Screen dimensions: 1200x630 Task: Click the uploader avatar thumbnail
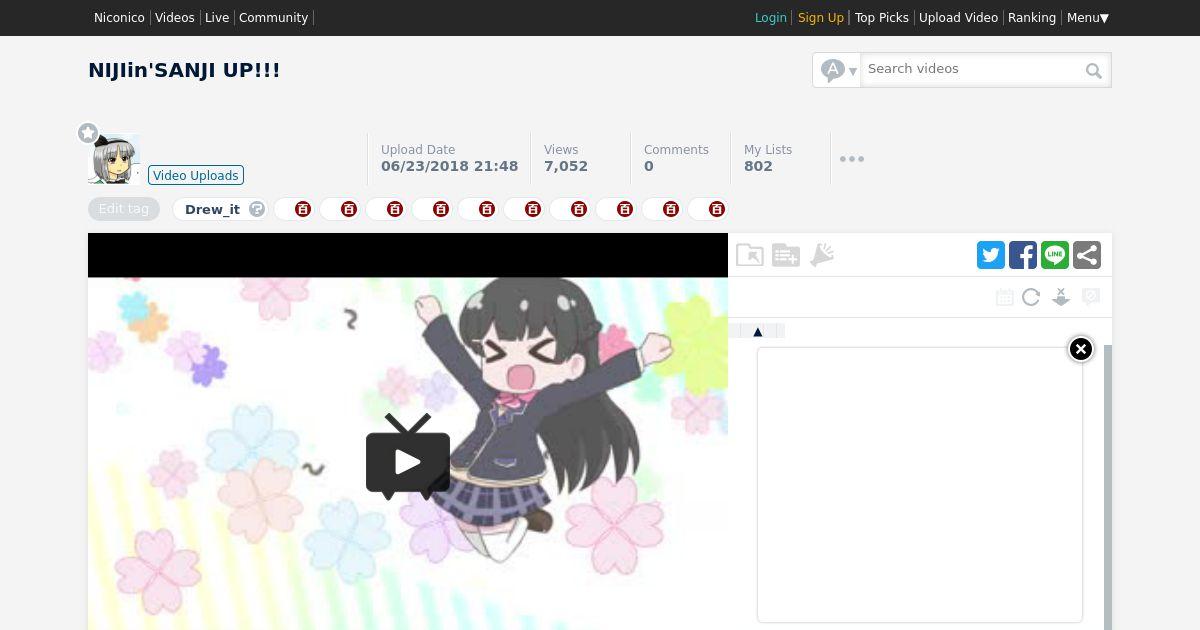click(114, 159)
